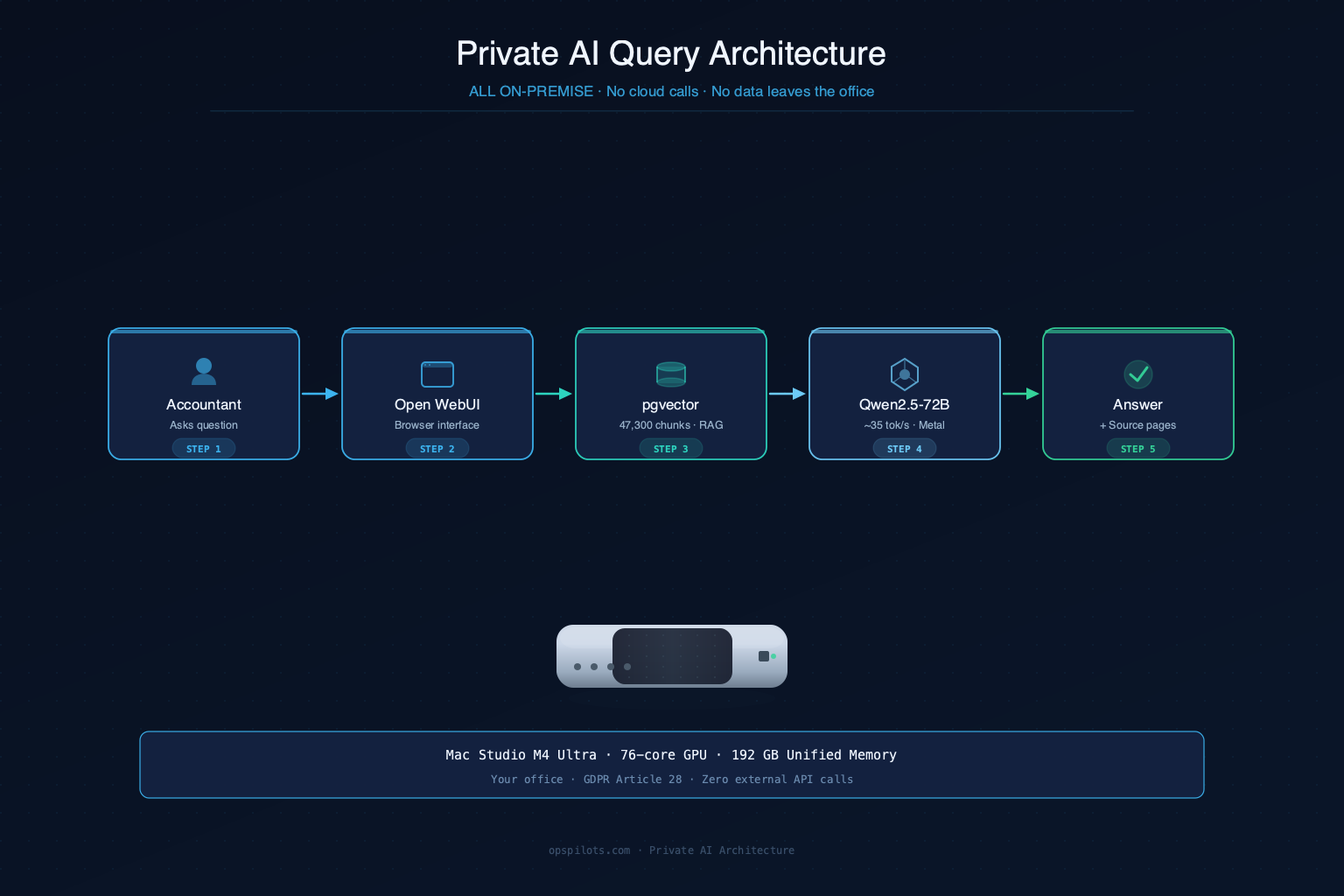
Task: Select the STEP 3 badge
Action: point(671,449)
